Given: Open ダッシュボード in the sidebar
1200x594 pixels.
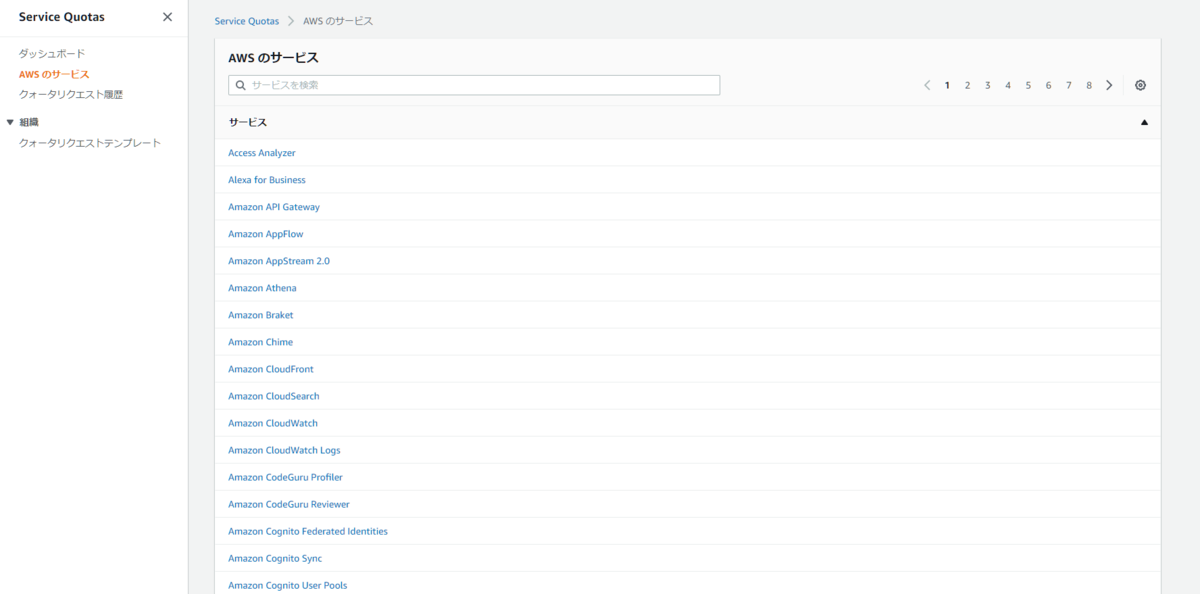Looking at the screenshot, I should (52, 53).
